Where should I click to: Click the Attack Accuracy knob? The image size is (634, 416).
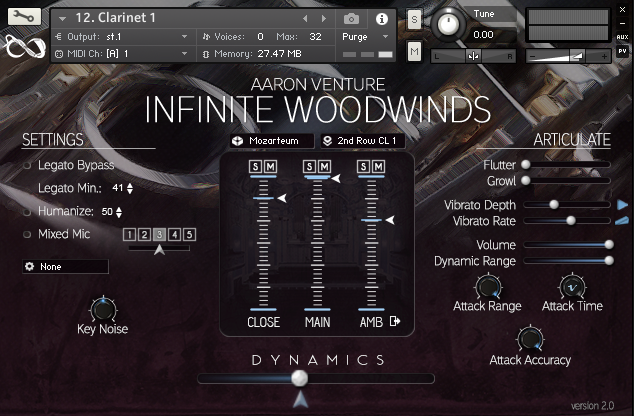[529, 338]
